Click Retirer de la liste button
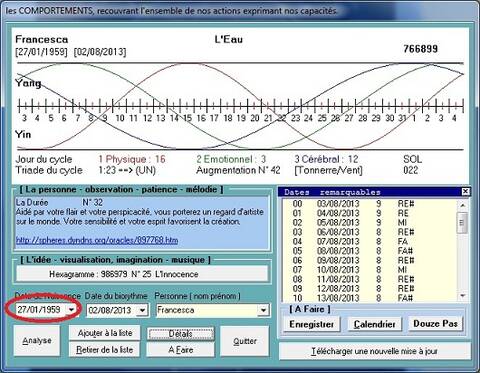 coord(104,349)
